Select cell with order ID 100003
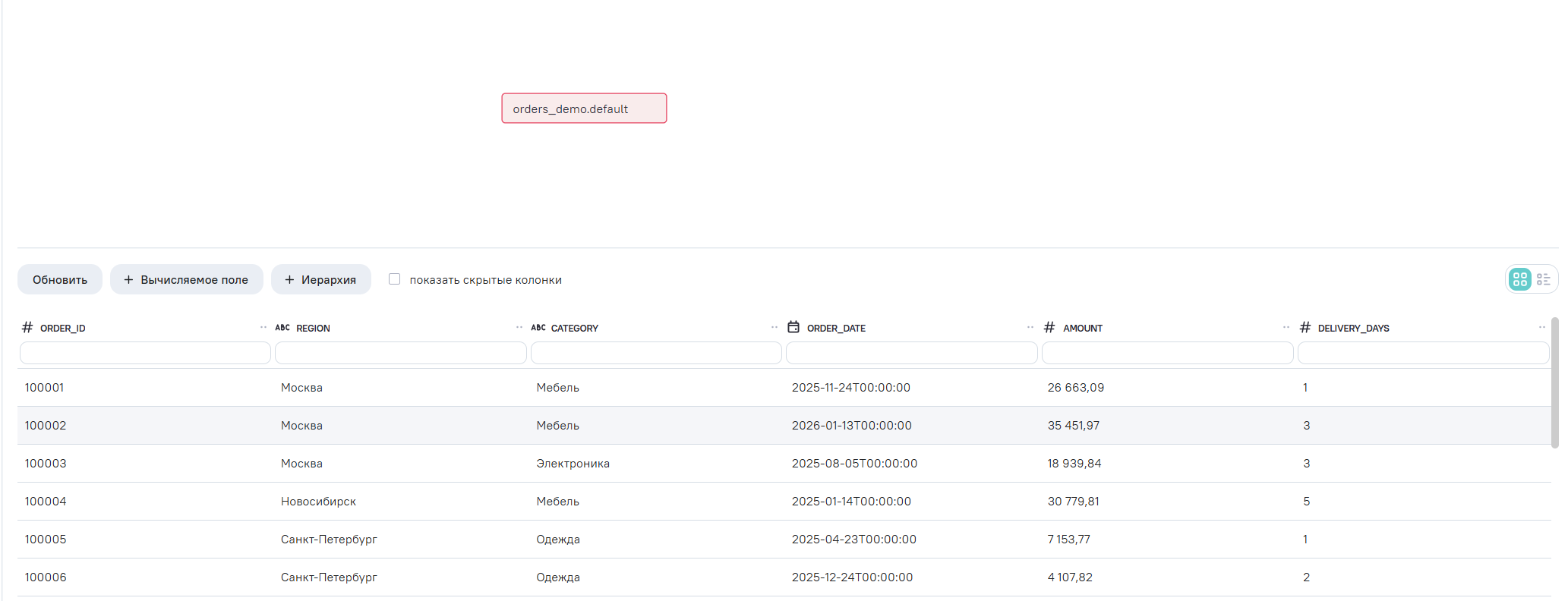Image resolution: width=1568 pixels, height=601 pixels. coord(46,464)
